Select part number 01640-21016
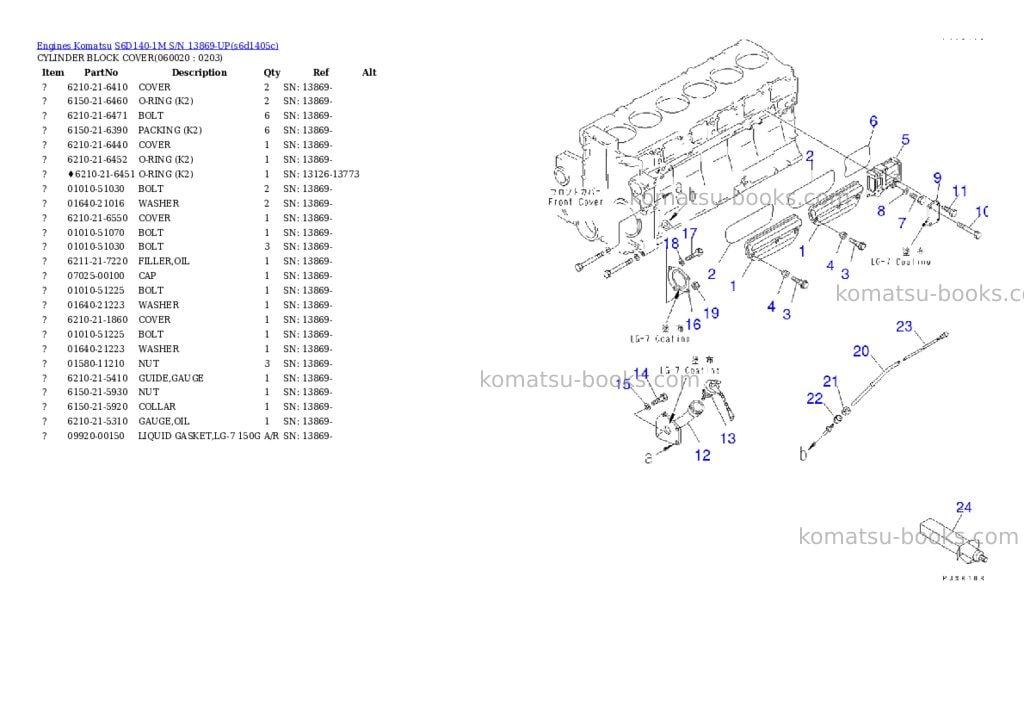1024x725 pixels. click(95, 203)
